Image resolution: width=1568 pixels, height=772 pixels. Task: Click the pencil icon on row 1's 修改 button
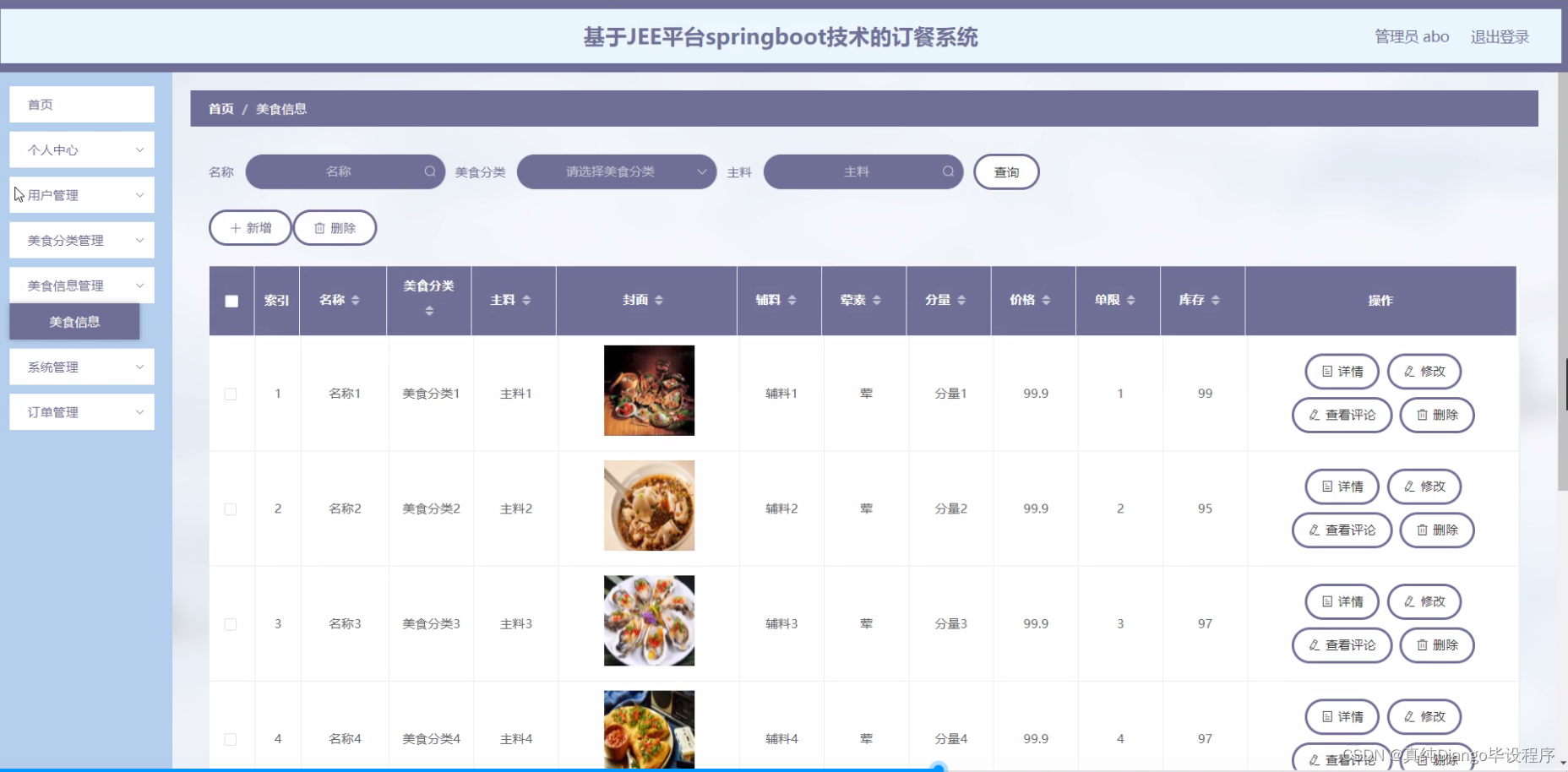pos(1407,372)
